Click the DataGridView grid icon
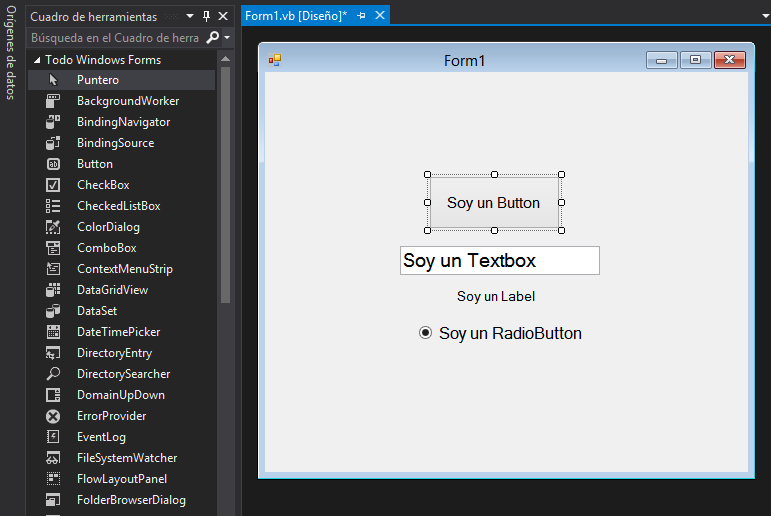This screenshot has height=516, width=771. pyautogui.click(x=53, y=290)
